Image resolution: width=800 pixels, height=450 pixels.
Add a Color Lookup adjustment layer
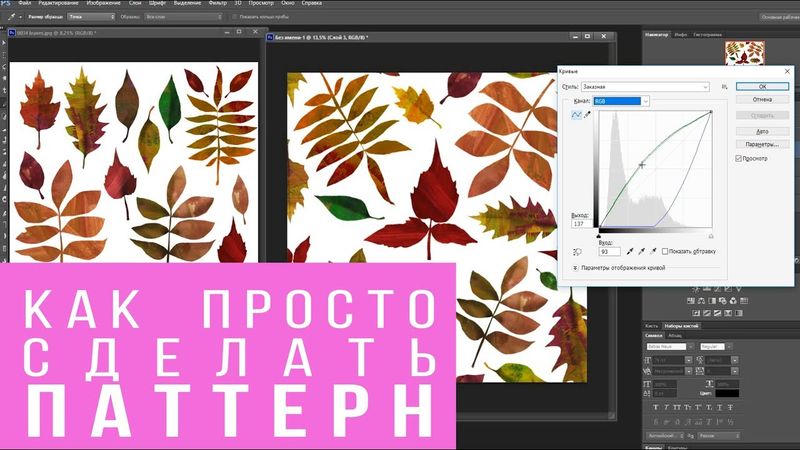[744, 301]
